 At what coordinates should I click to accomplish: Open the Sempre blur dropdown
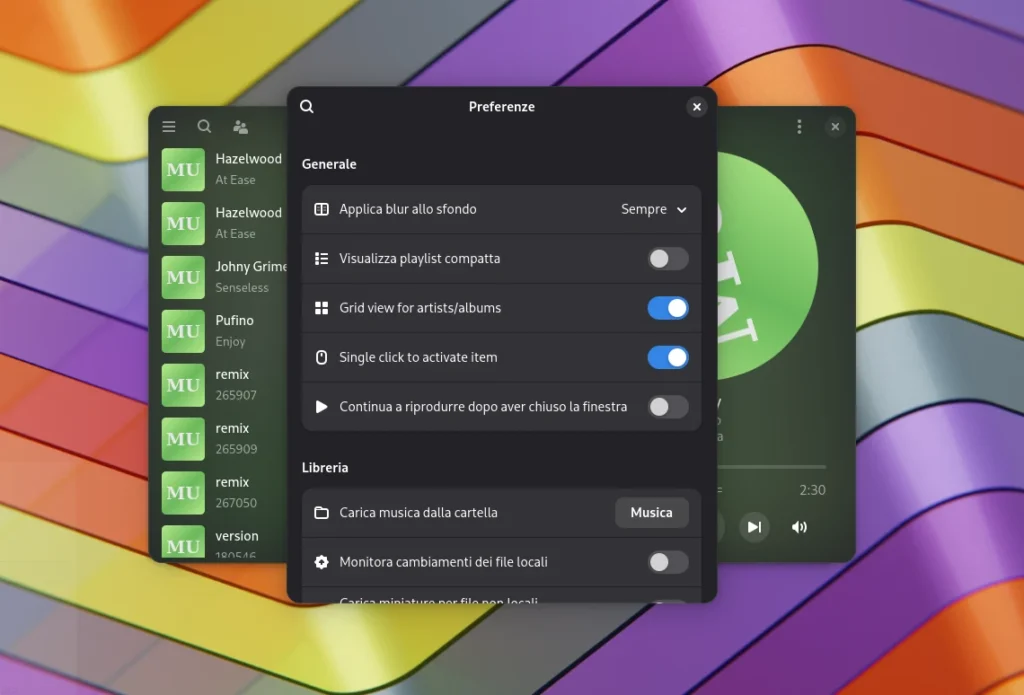coord(654,210)
